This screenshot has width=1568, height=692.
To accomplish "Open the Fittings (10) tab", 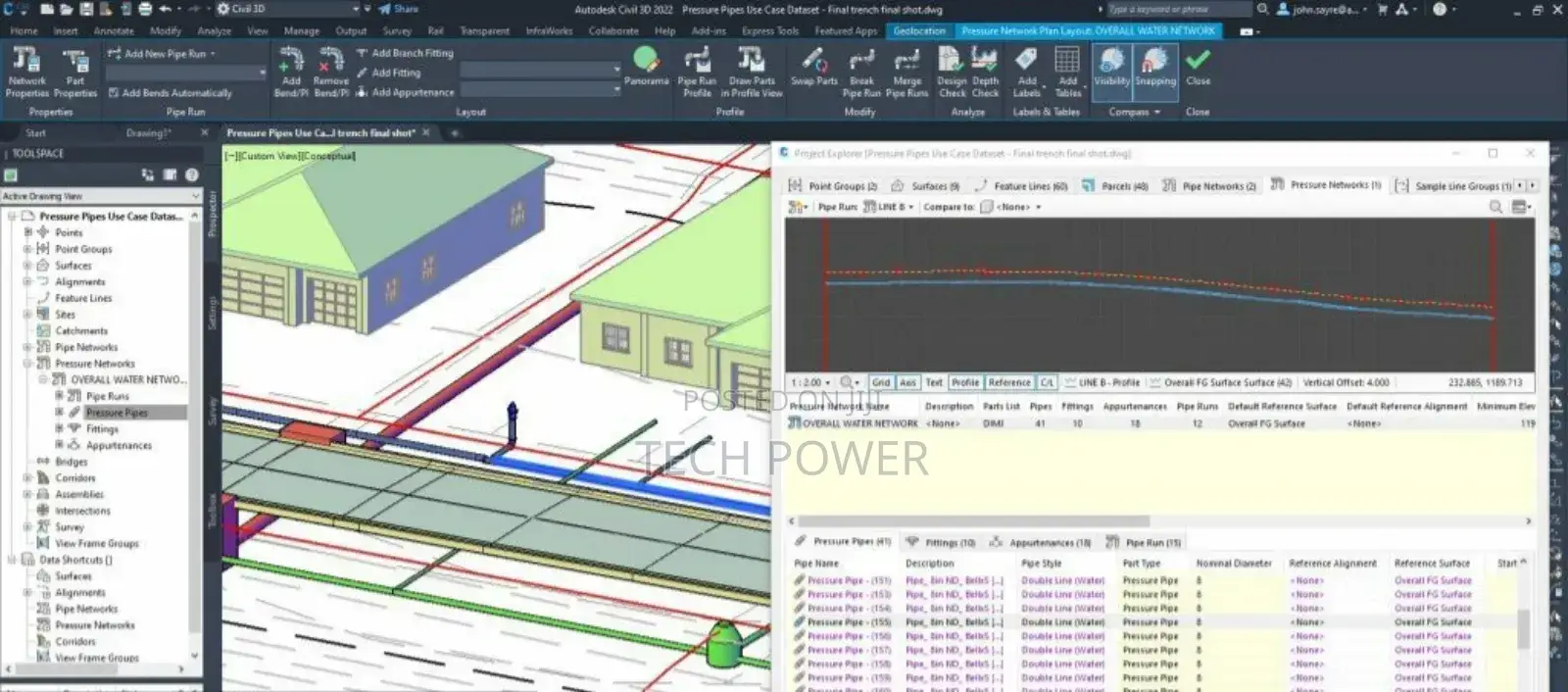I will (x=942, y=542).
